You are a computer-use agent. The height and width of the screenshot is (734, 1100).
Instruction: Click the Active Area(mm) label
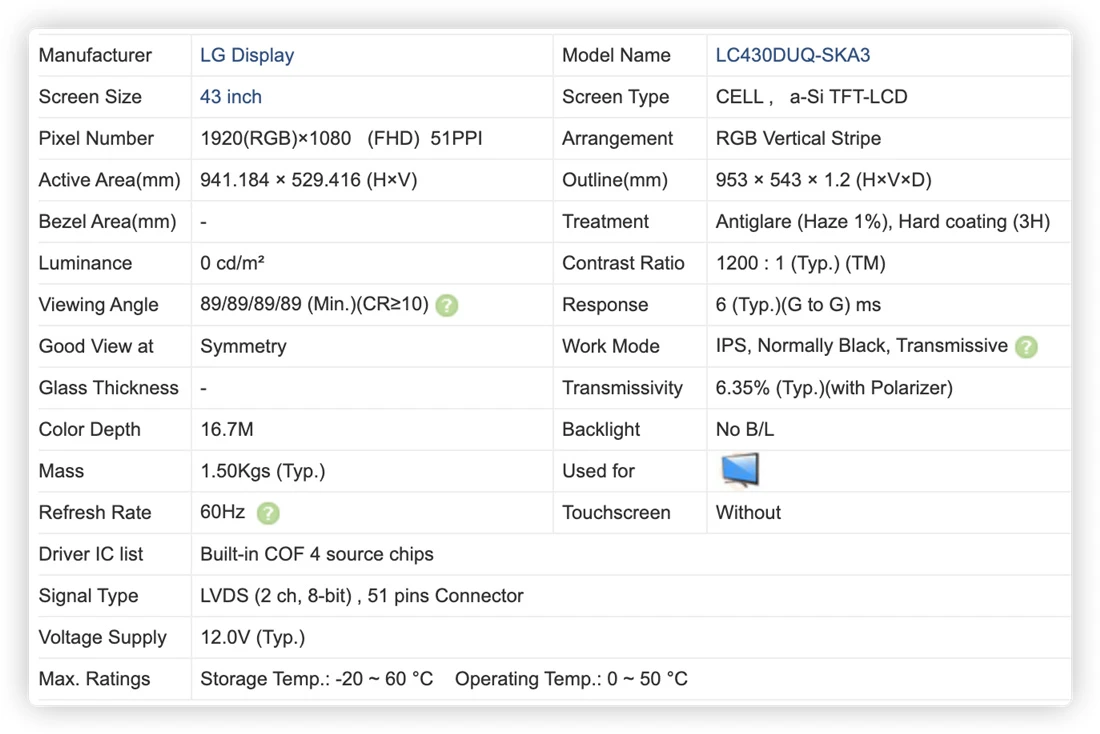[x=109, y=180]
